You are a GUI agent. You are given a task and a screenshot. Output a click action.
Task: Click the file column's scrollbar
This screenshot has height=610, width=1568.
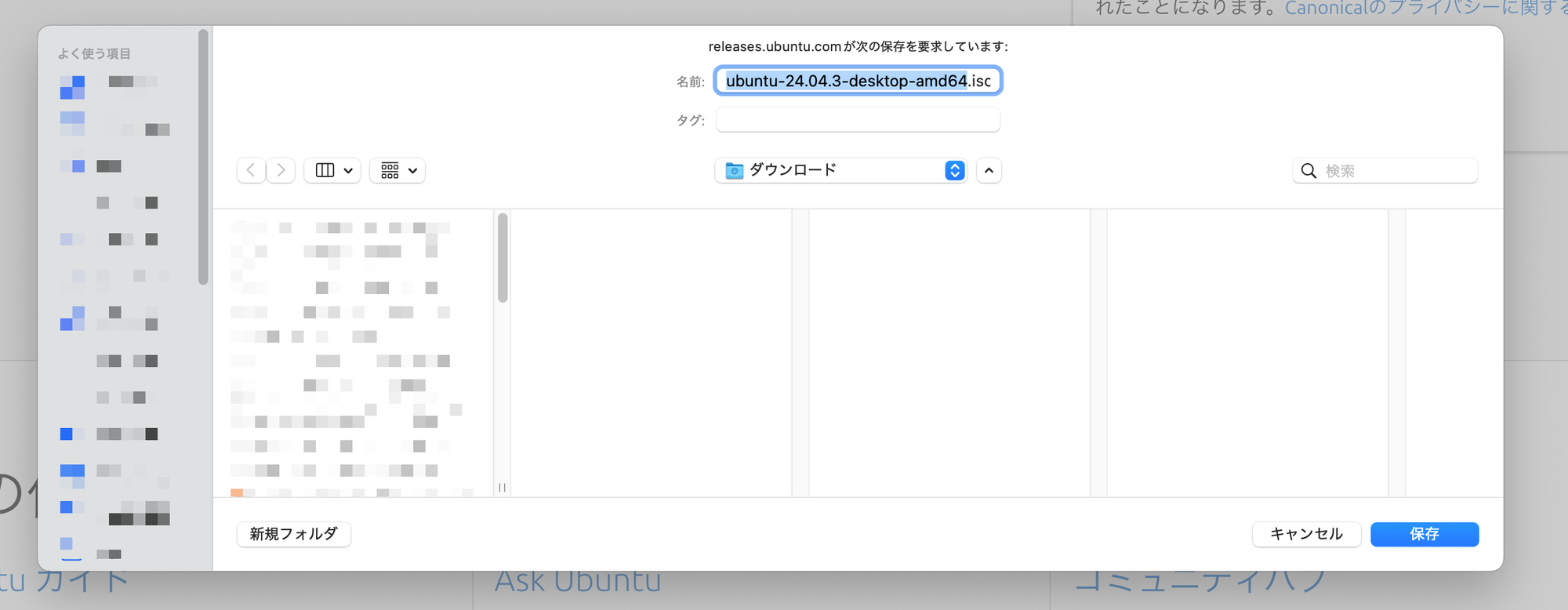503,257
